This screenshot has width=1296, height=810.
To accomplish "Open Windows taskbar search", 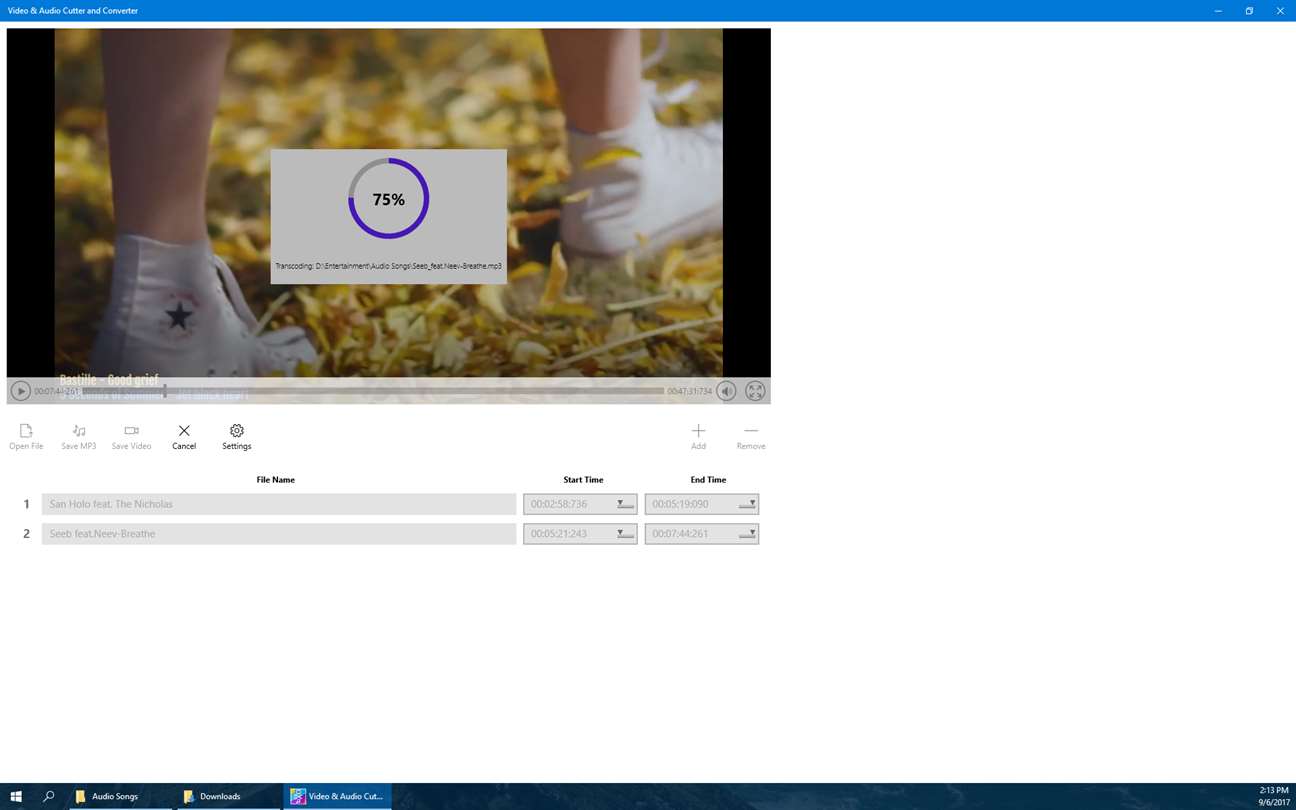I will click(49, 796).
